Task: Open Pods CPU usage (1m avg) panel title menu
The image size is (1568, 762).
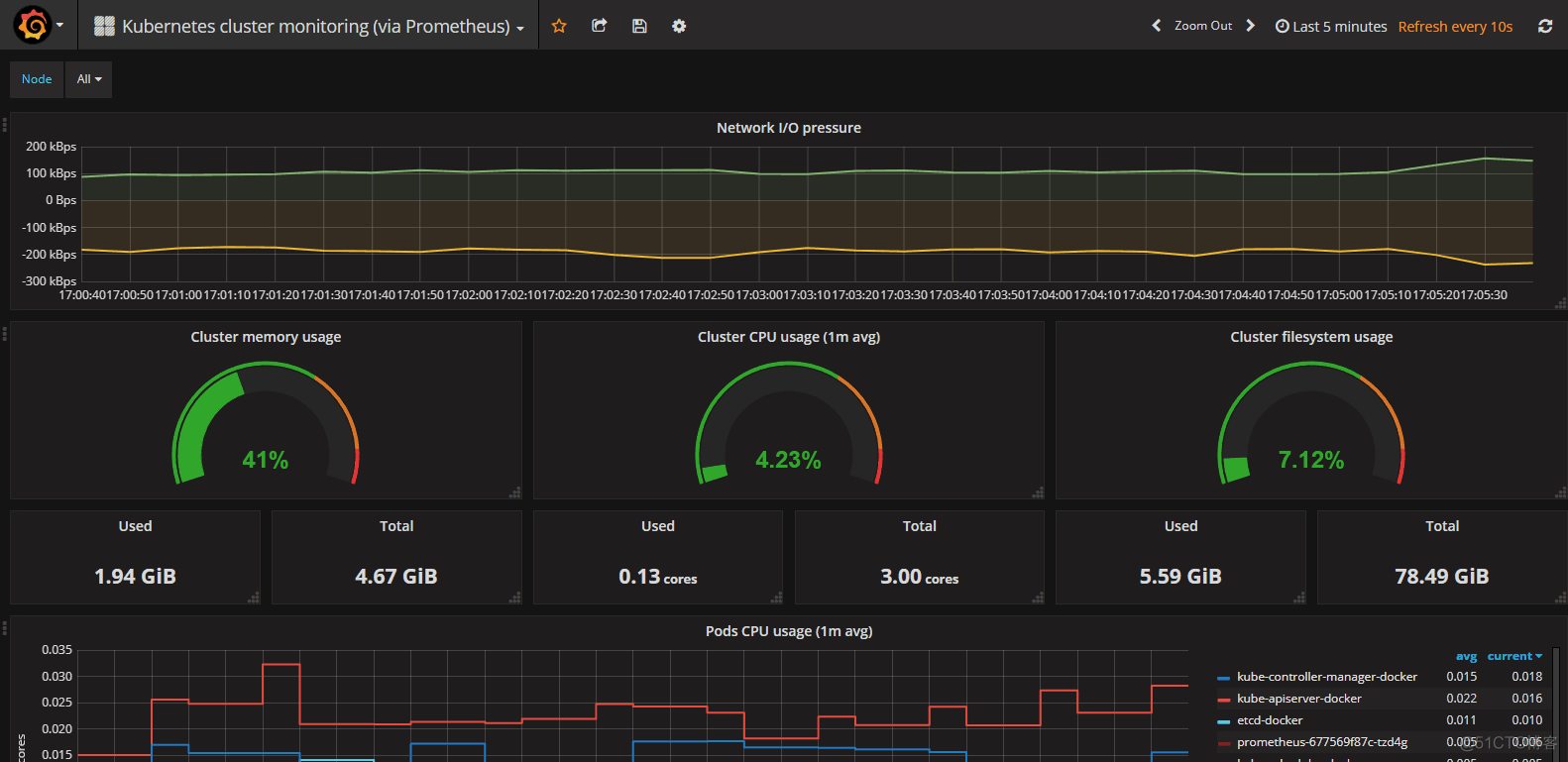Action: point(789,631)
